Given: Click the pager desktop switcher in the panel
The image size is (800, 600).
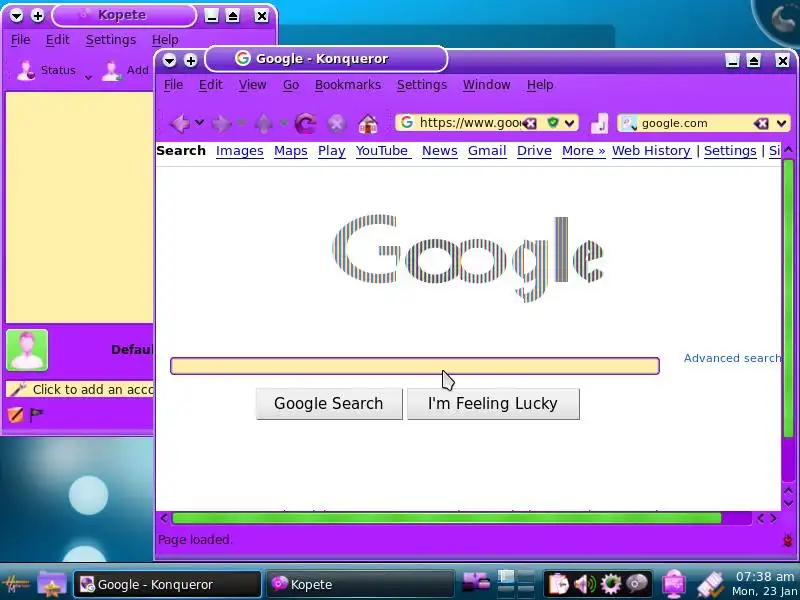Looking at the screenshot, I should click(516, 584).
